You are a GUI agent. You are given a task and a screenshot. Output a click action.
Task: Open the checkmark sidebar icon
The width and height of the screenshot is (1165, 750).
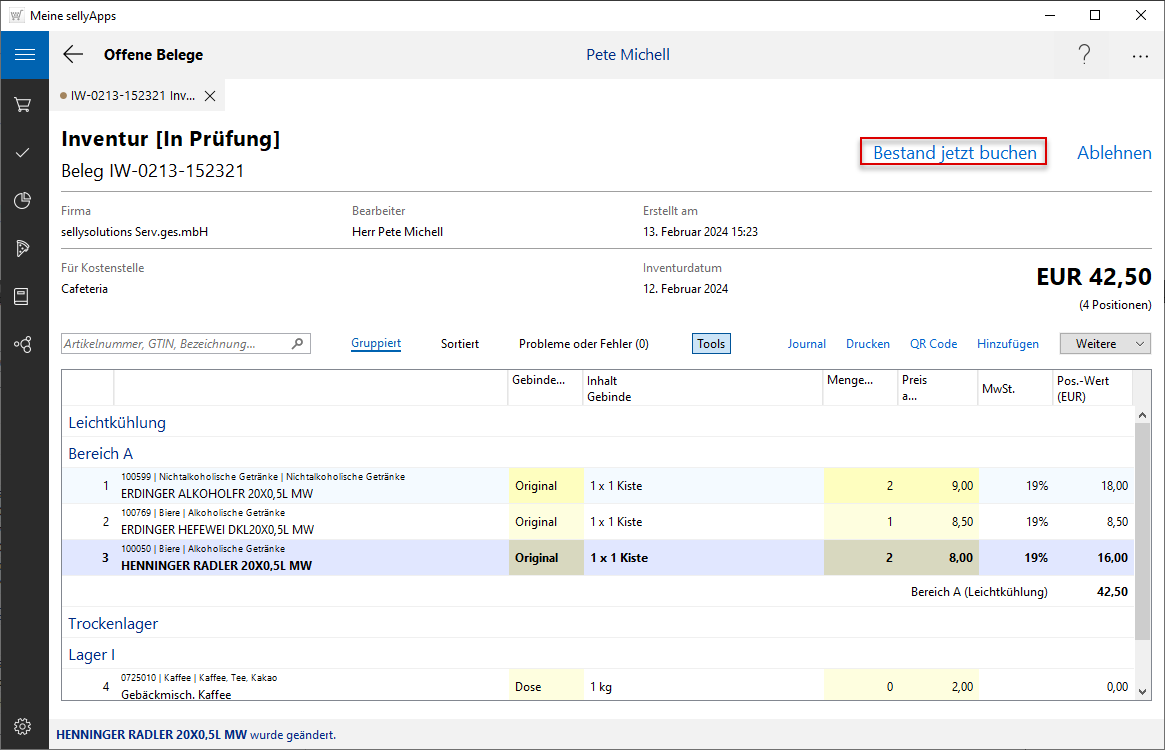(x=23, y=153)
